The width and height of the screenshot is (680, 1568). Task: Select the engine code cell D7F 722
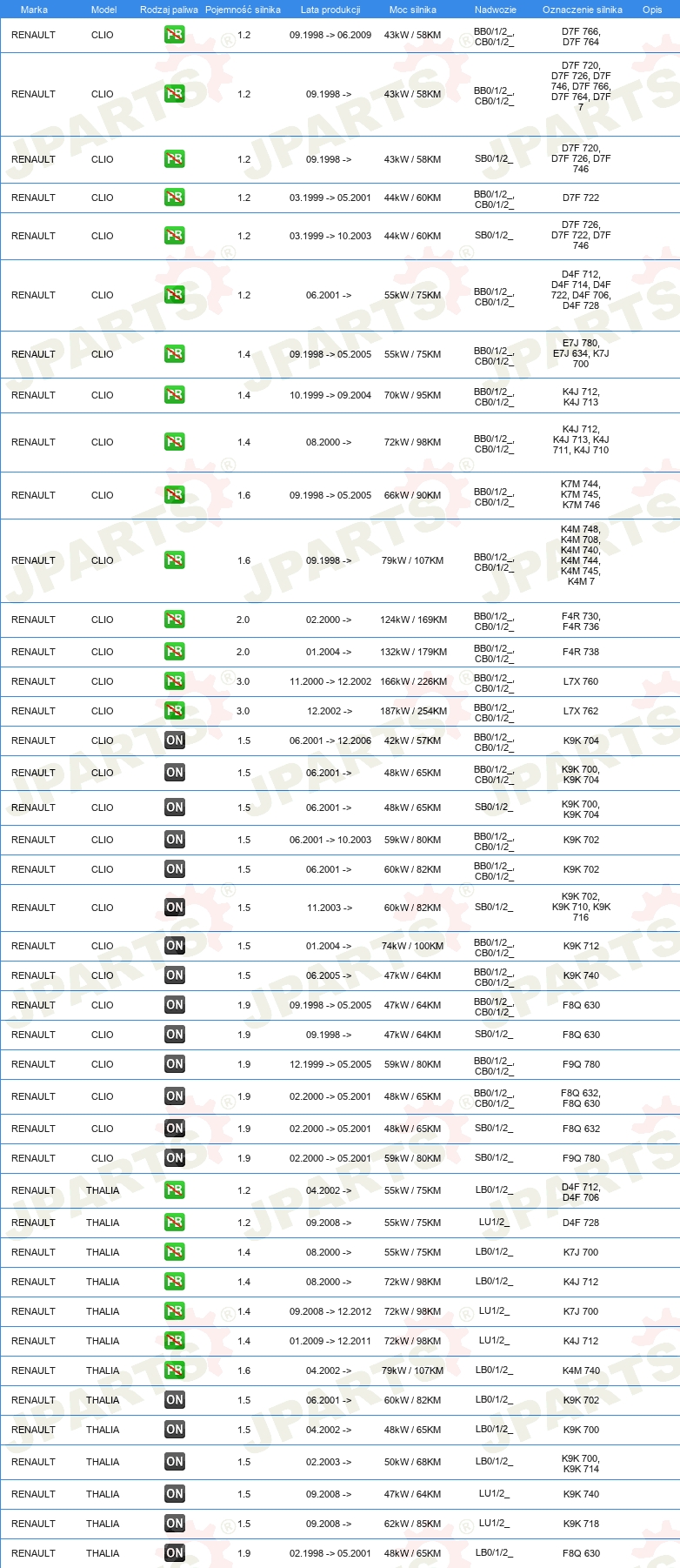coord(581,198)
